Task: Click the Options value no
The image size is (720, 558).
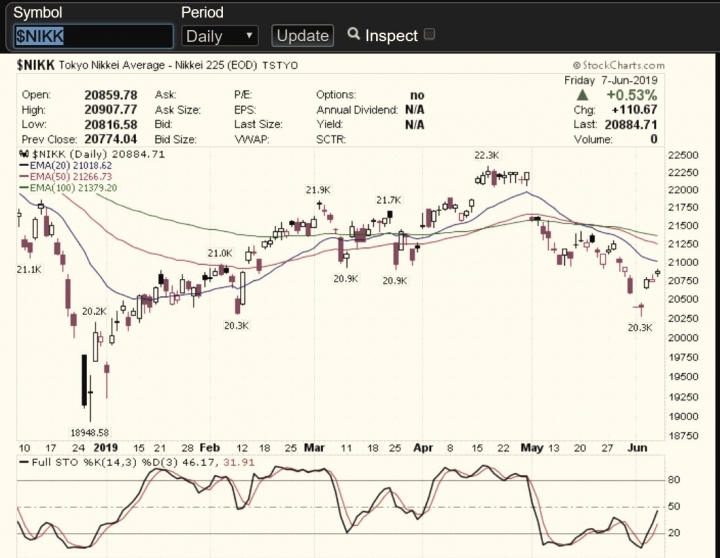Action: point(417,95)
